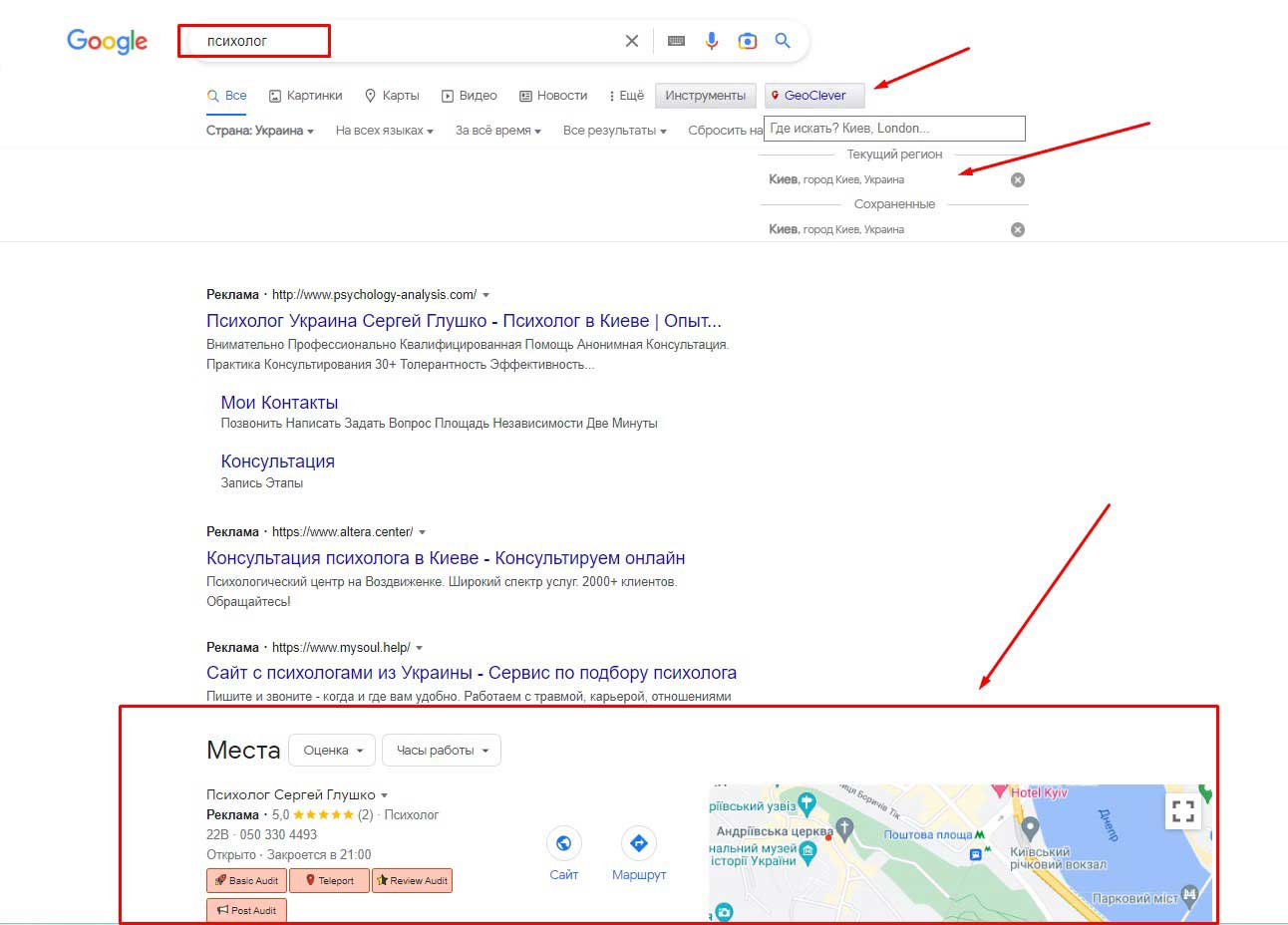Open the Оценка filter dropdown
The width and height of the screenshot is (1288, 925).
pyautogui.click(x=332, y=751)
